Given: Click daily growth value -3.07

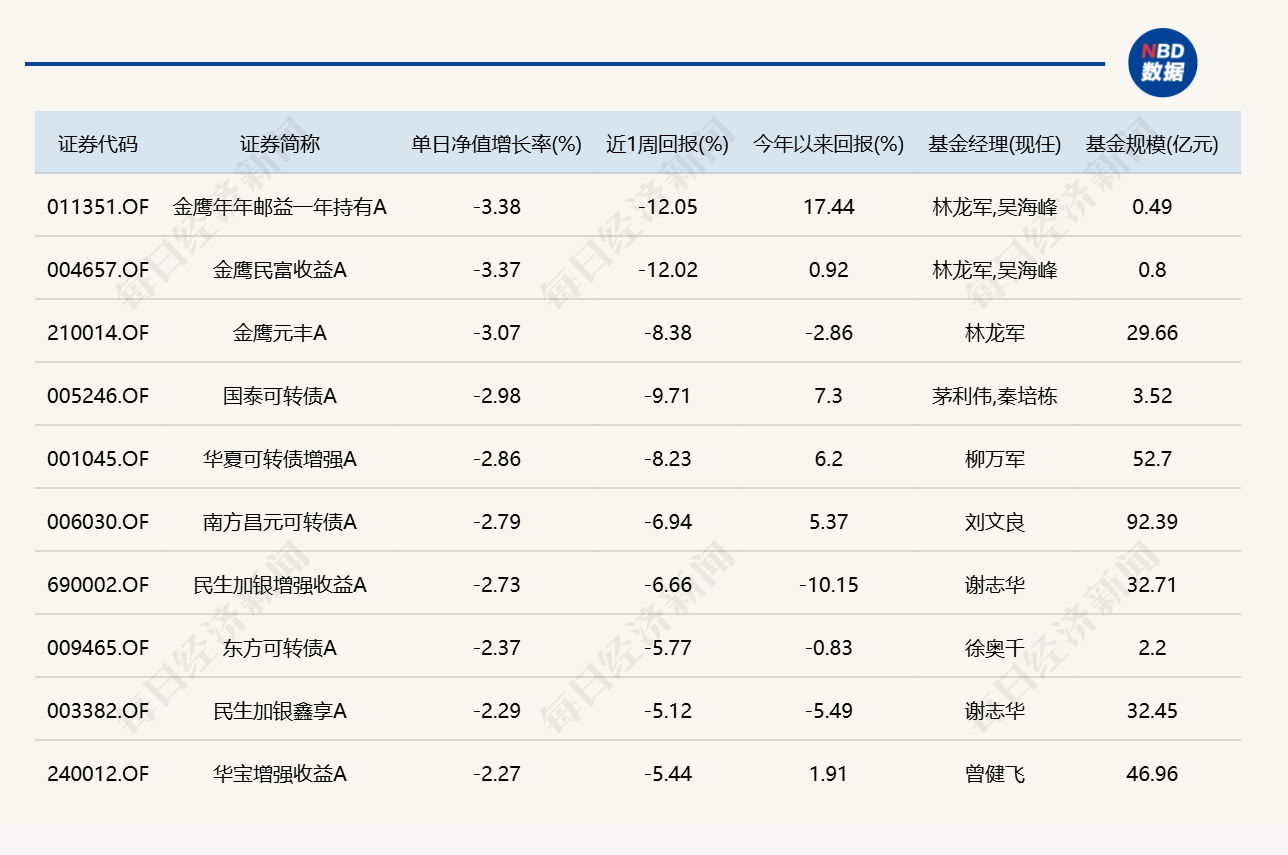Looking at the screenshot, I should tap(497, 333).
